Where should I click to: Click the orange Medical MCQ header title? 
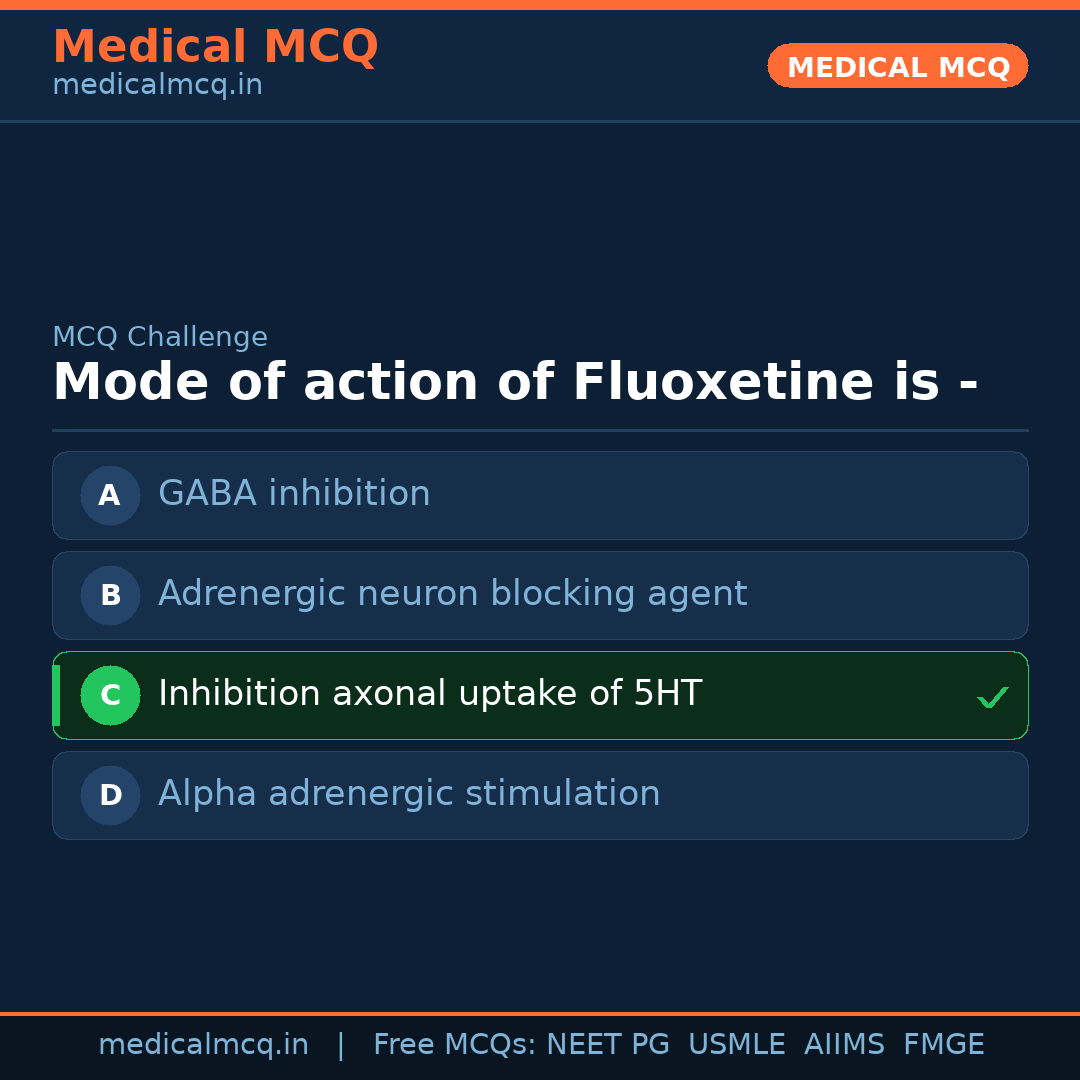coord(215,47)
